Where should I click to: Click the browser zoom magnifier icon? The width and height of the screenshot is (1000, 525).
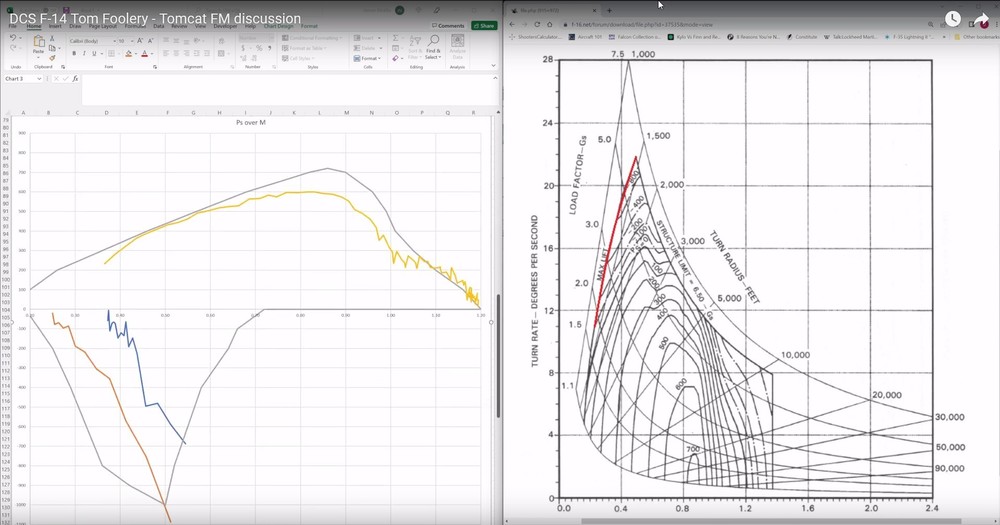[930, 24]
